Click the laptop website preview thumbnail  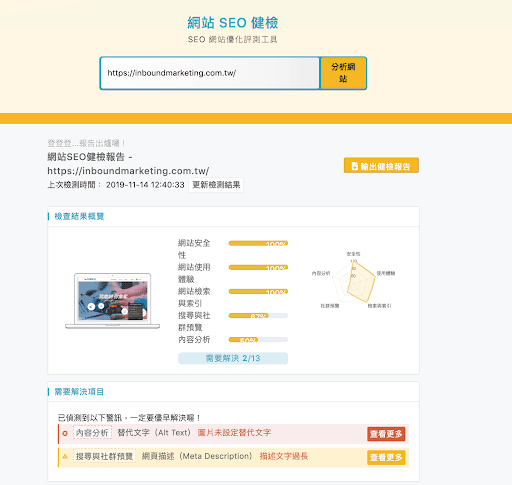coord(112,301)
